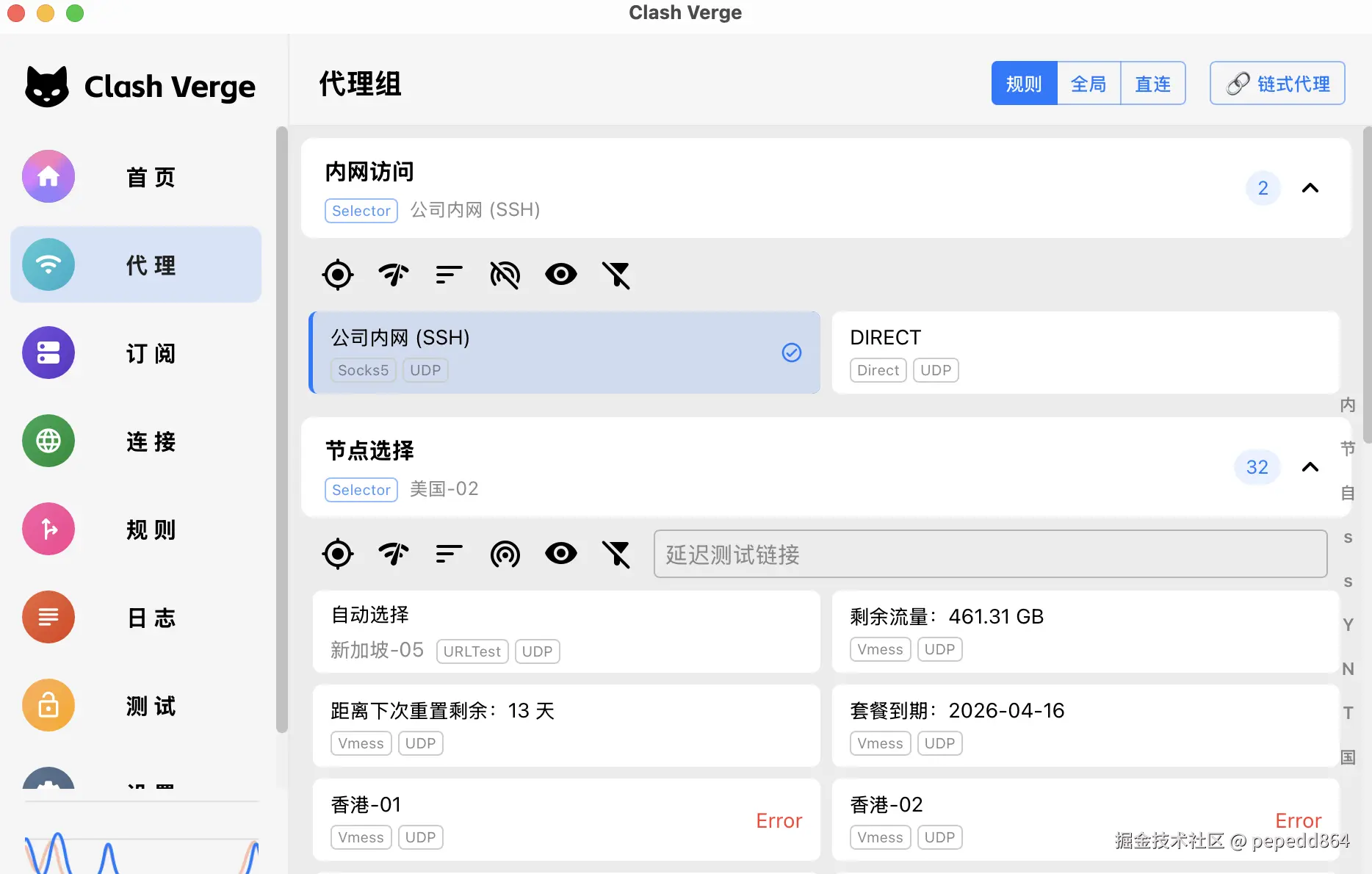
Task: Click the 代理组 page heading
Action: [x=361, y=84]
